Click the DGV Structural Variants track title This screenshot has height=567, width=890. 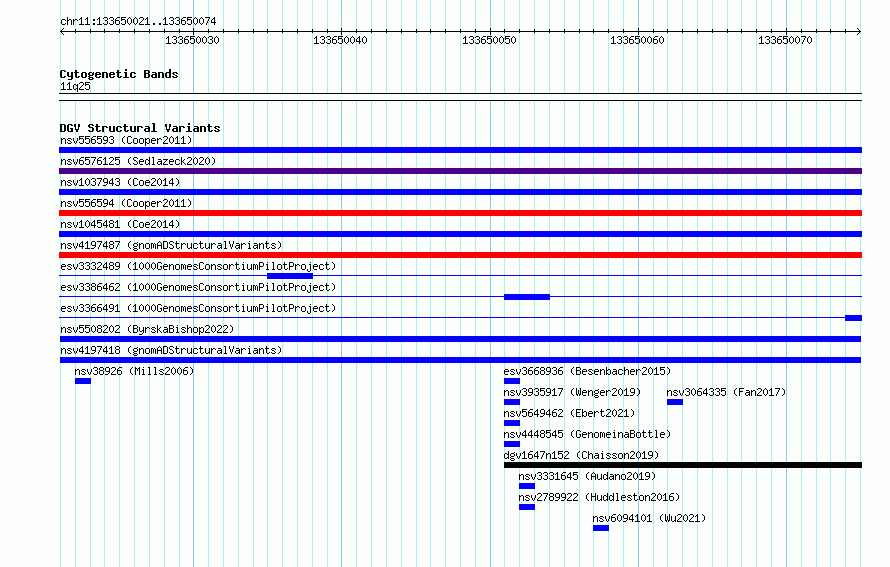[x=140, y=128]
